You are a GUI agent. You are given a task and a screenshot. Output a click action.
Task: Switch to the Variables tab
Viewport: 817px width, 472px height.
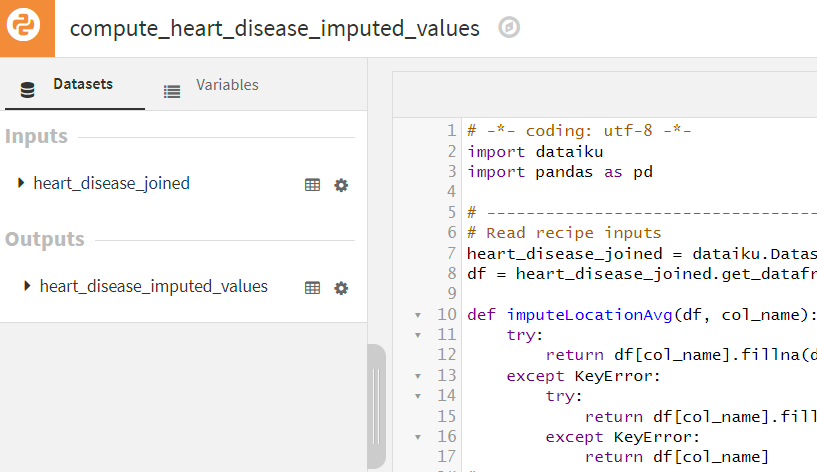click(211, 85)
